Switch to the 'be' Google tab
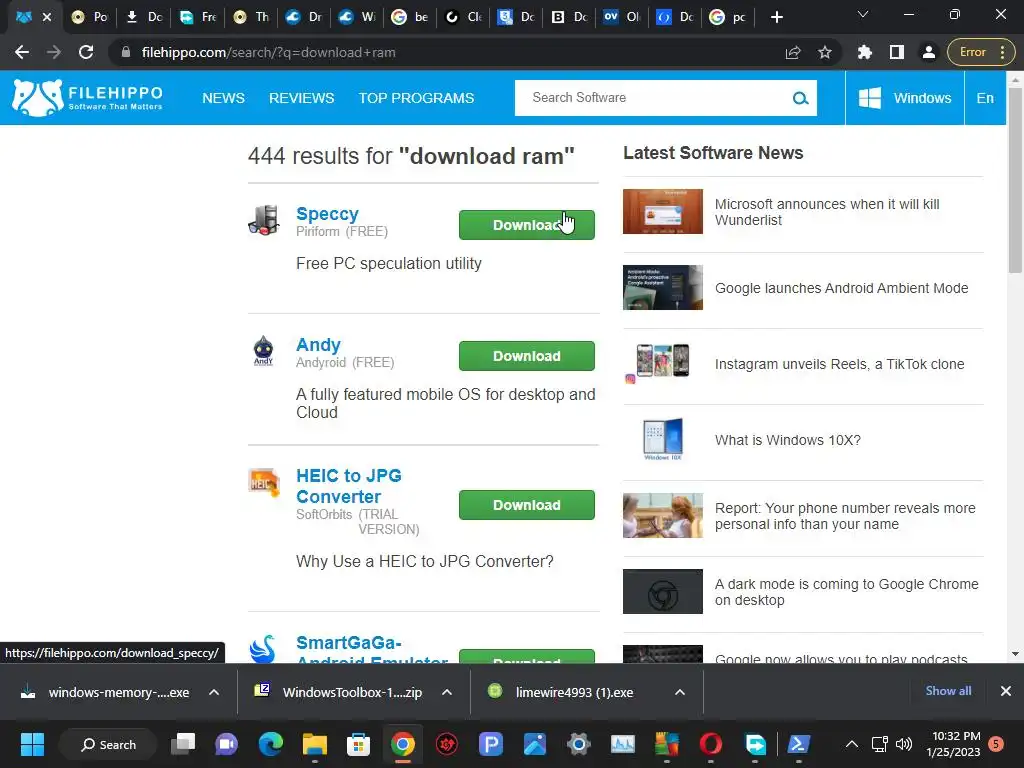Viewport: 1024px width, 768px height. coord(410,17)
